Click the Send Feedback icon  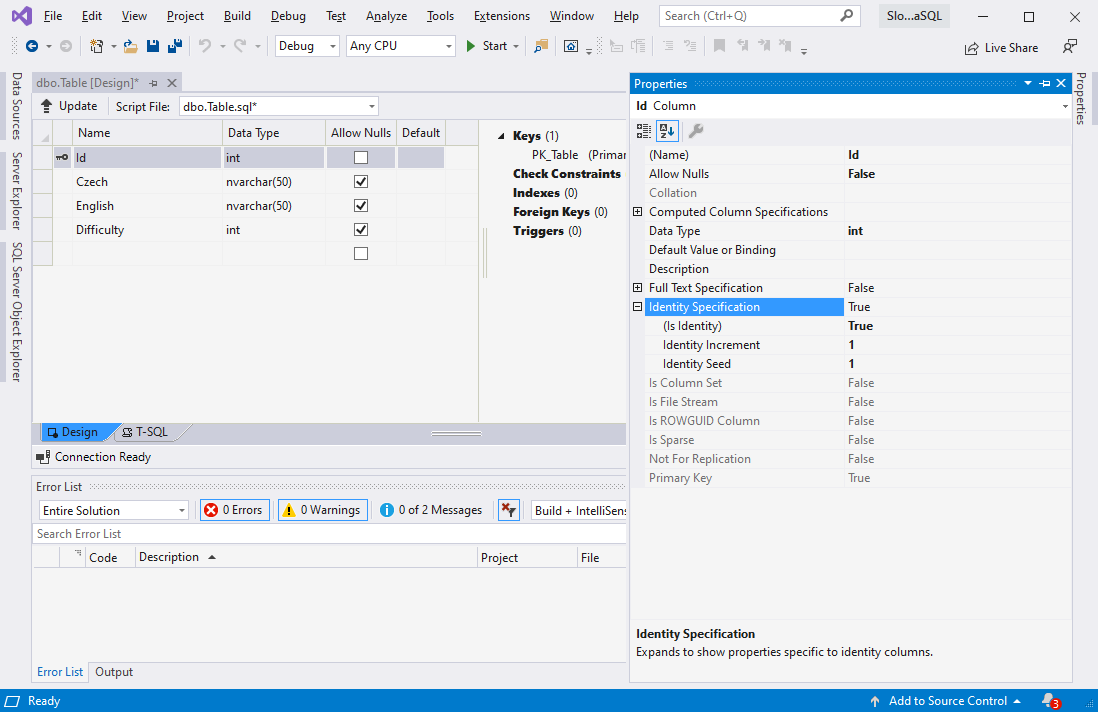point(1069,47)
